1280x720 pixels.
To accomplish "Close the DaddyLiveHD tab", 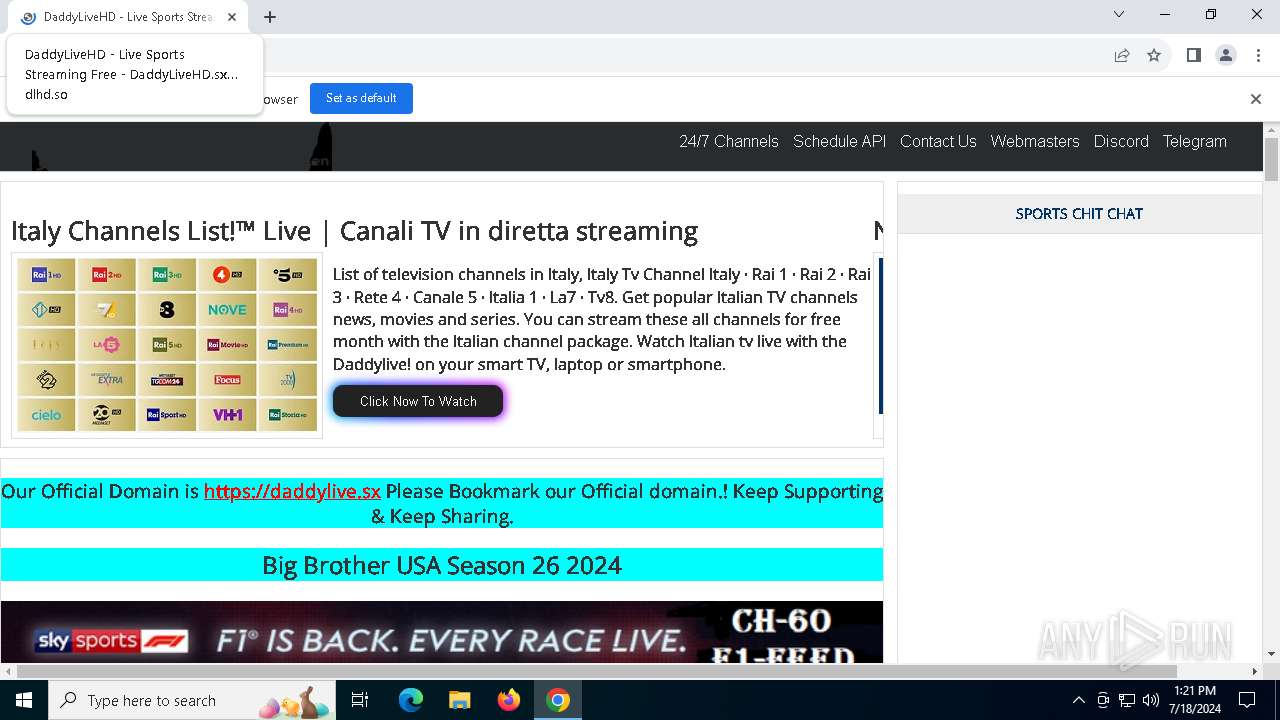I will tap(232, 17).
